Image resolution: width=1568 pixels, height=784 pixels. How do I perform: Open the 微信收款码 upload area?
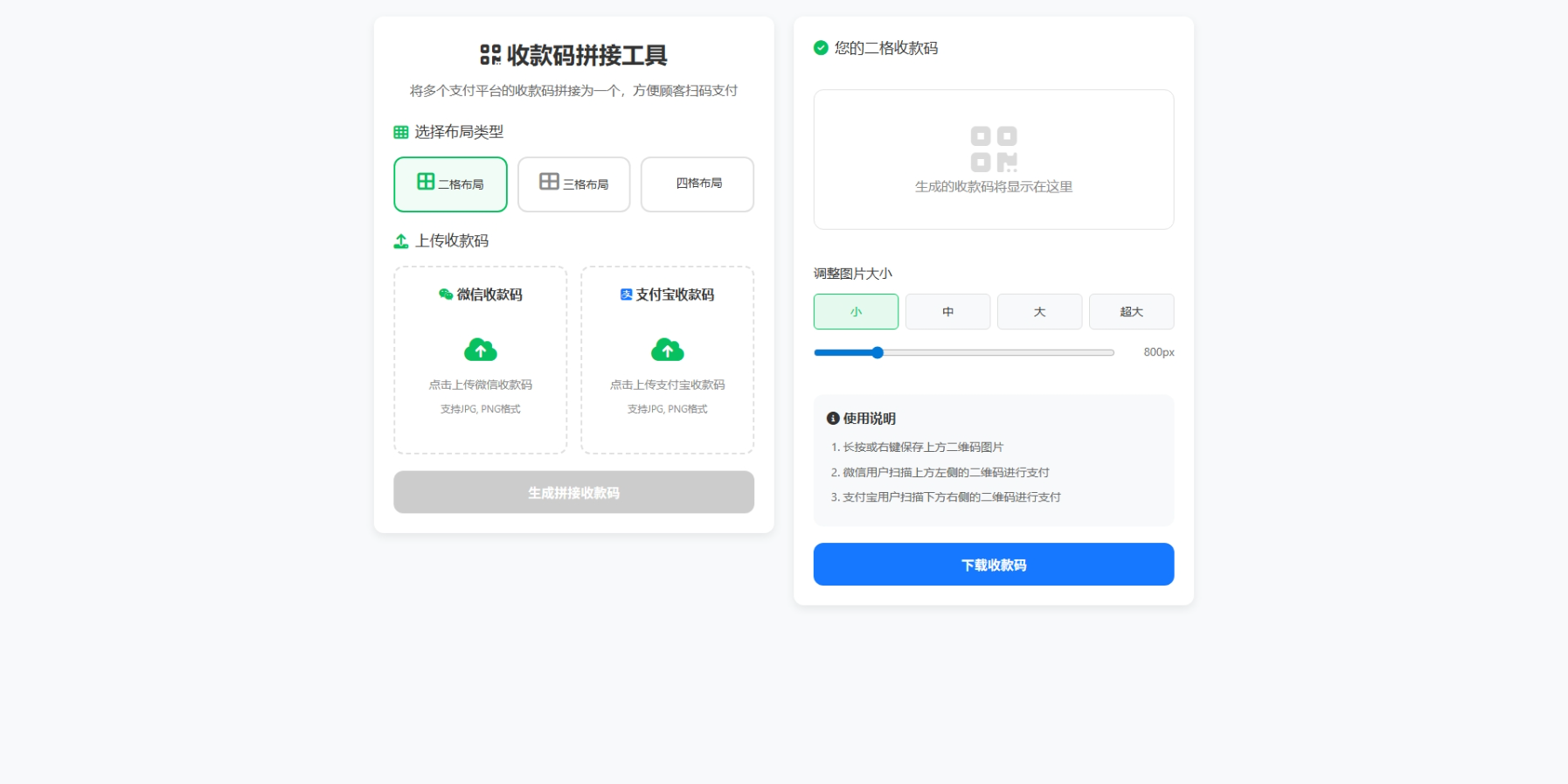pyautogui.click(x=481, y=360)
